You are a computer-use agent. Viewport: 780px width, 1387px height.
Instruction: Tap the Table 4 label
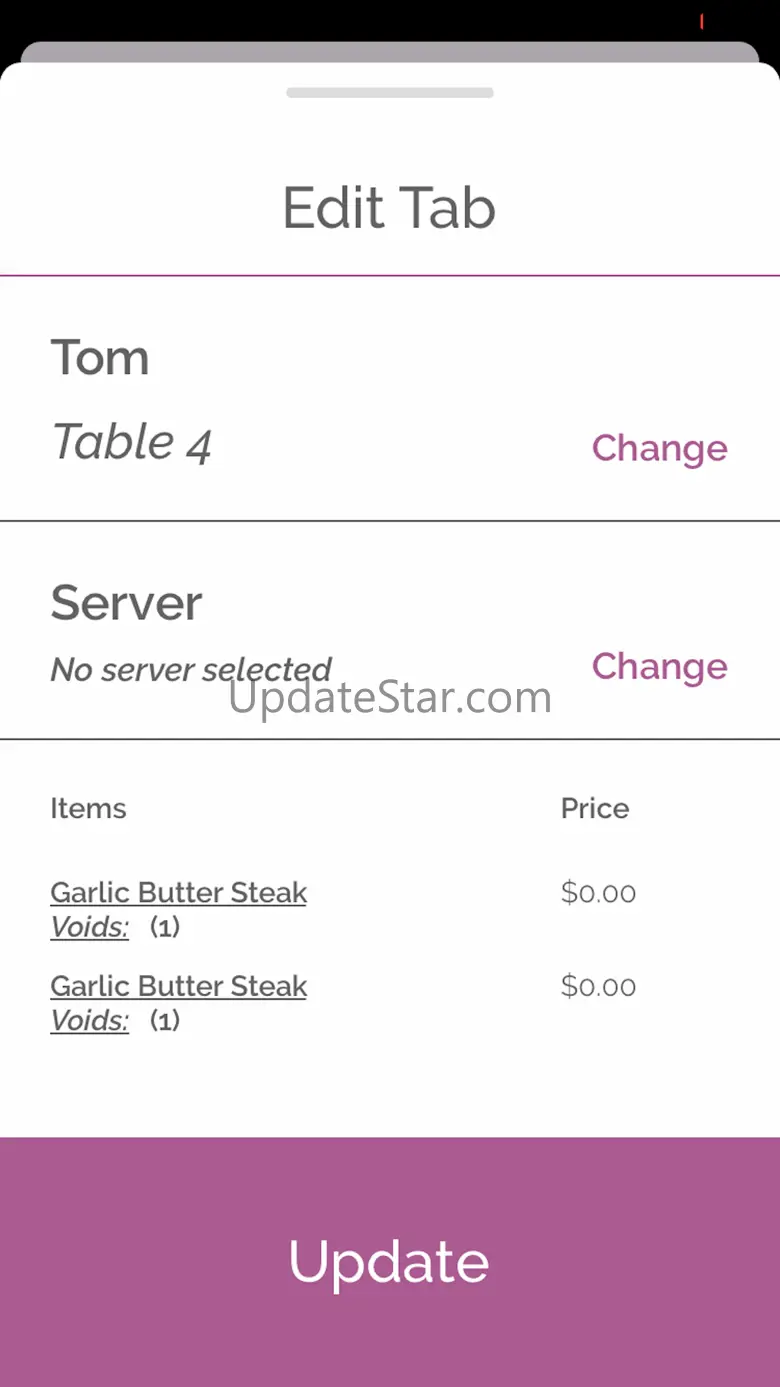pyautogui.click(x=131, y=442)
